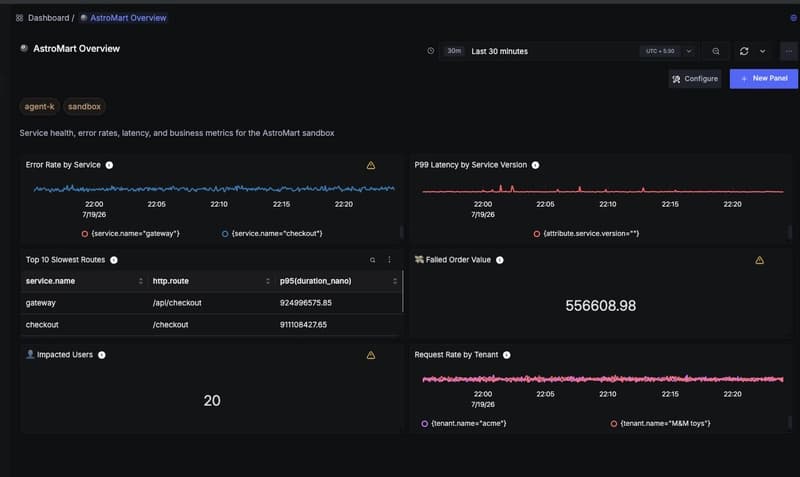Click info icon next to Impacted Users
800x477 pixels.
pos(102,355)
